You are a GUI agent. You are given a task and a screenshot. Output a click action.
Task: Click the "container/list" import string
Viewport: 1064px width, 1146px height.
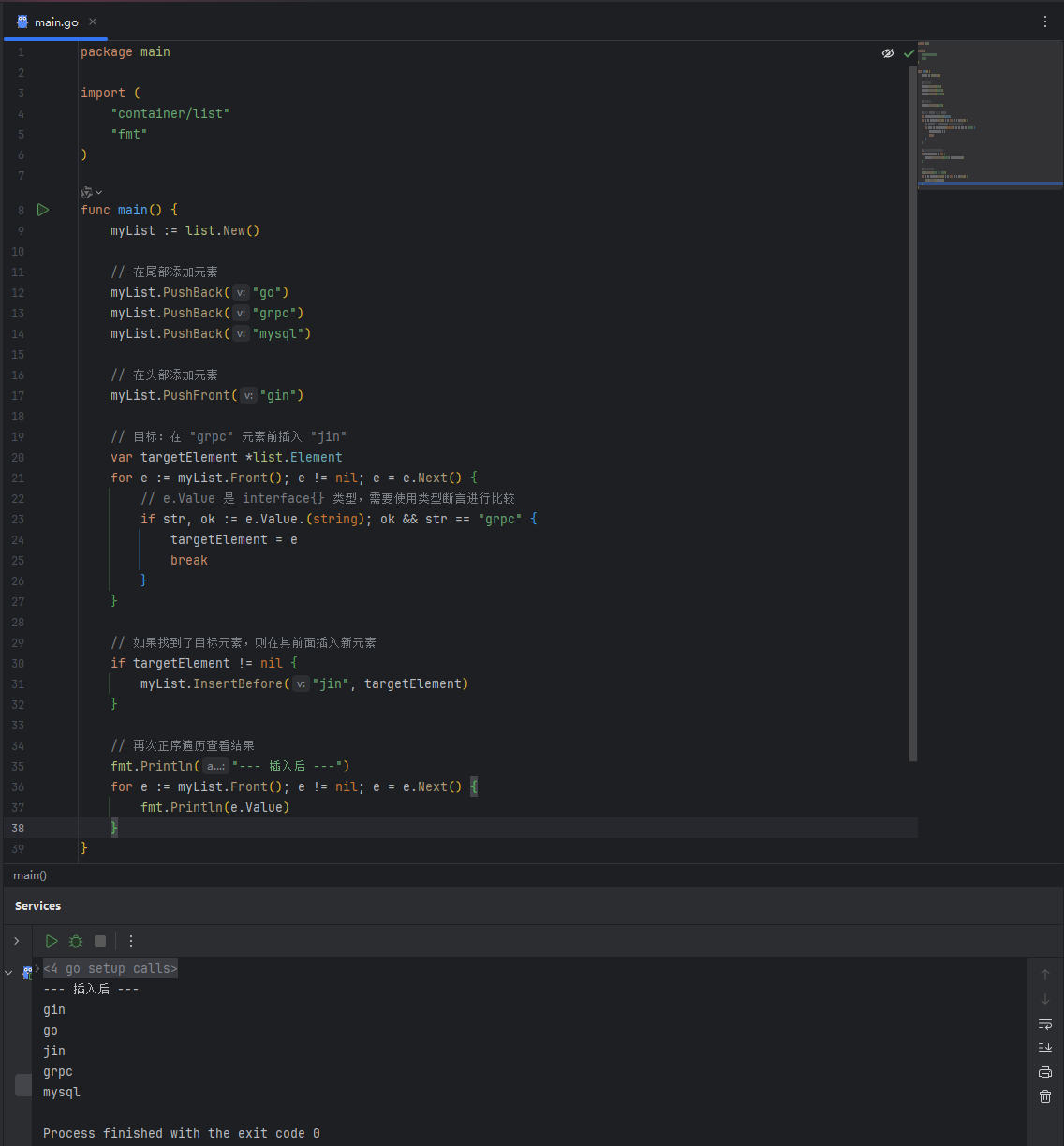point(170,113)
